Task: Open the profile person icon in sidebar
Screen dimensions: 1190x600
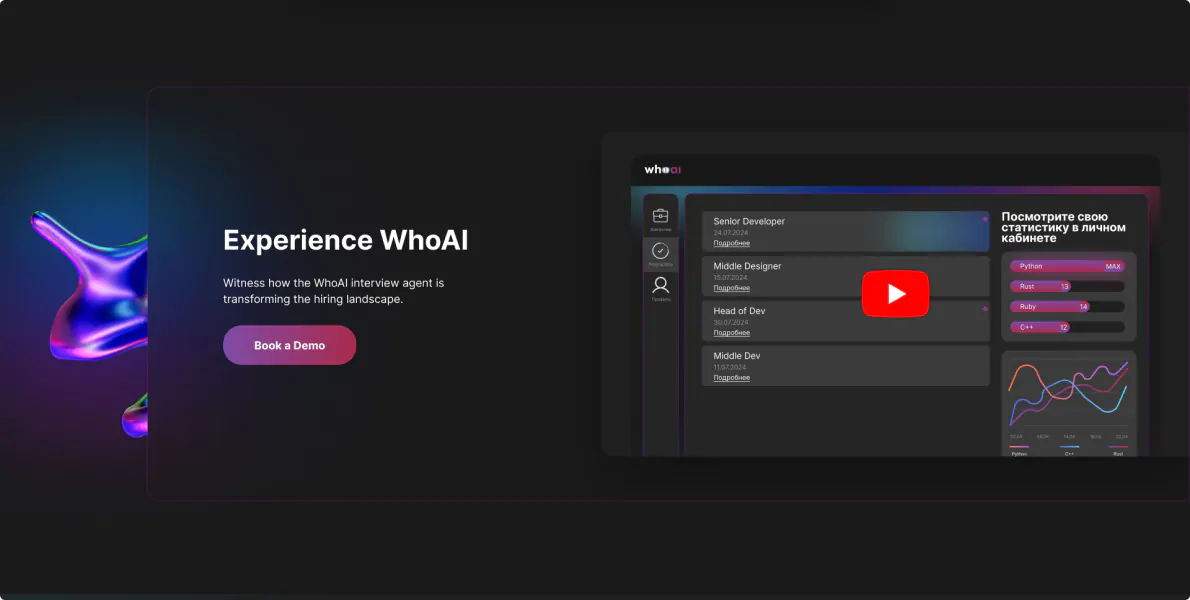Action: pyautogui.click(x=660, y=285)
